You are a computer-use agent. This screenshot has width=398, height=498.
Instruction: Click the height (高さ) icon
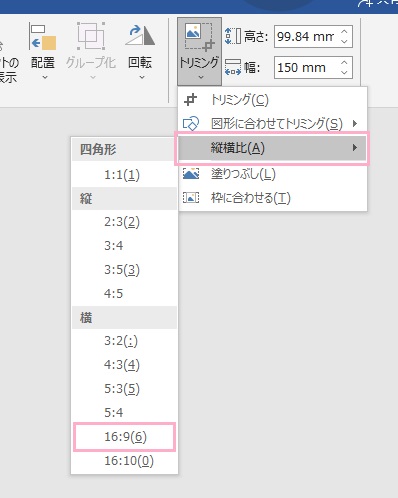tap(233, 36)
